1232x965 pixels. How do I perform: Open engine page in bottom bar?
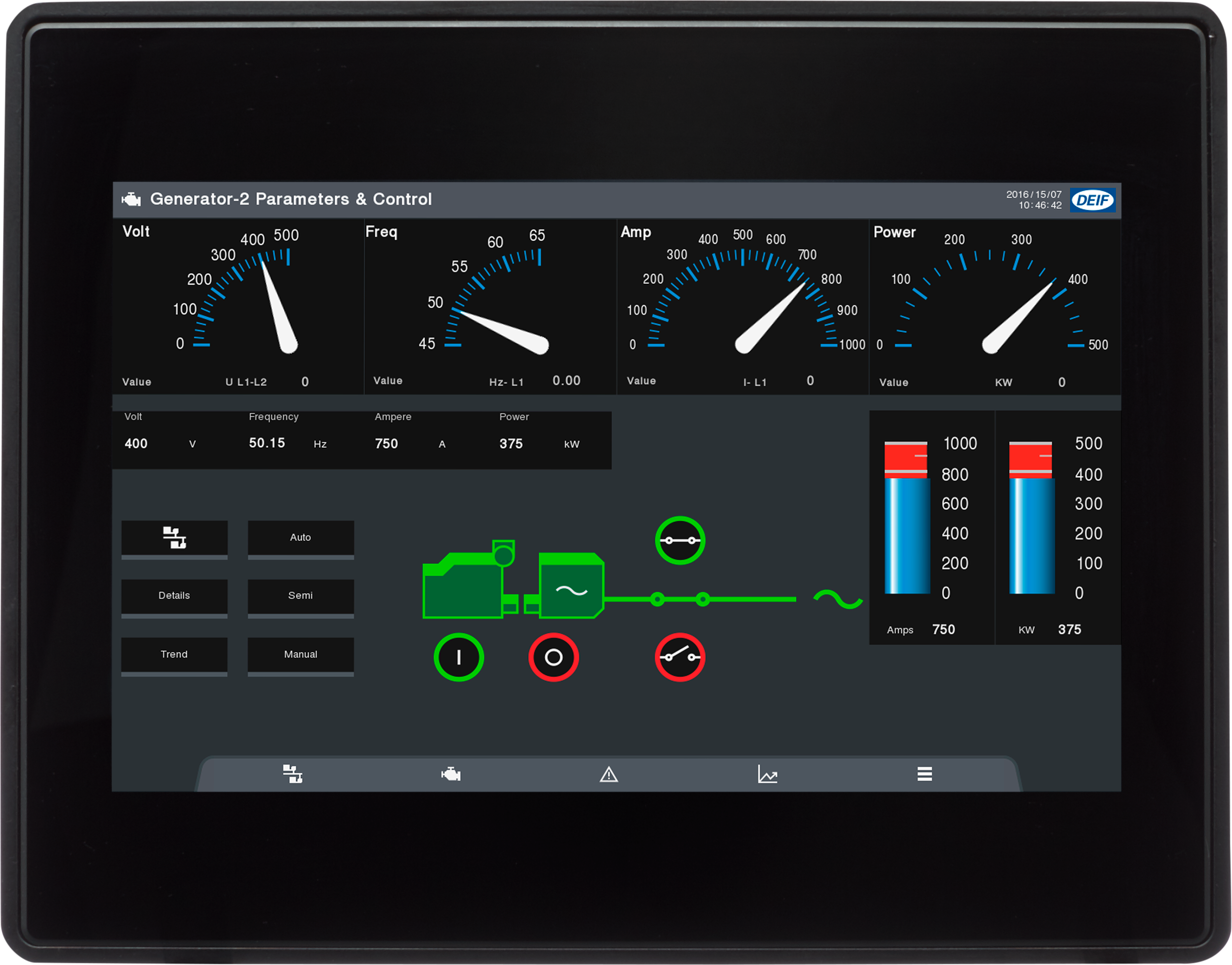coord(451,773)
